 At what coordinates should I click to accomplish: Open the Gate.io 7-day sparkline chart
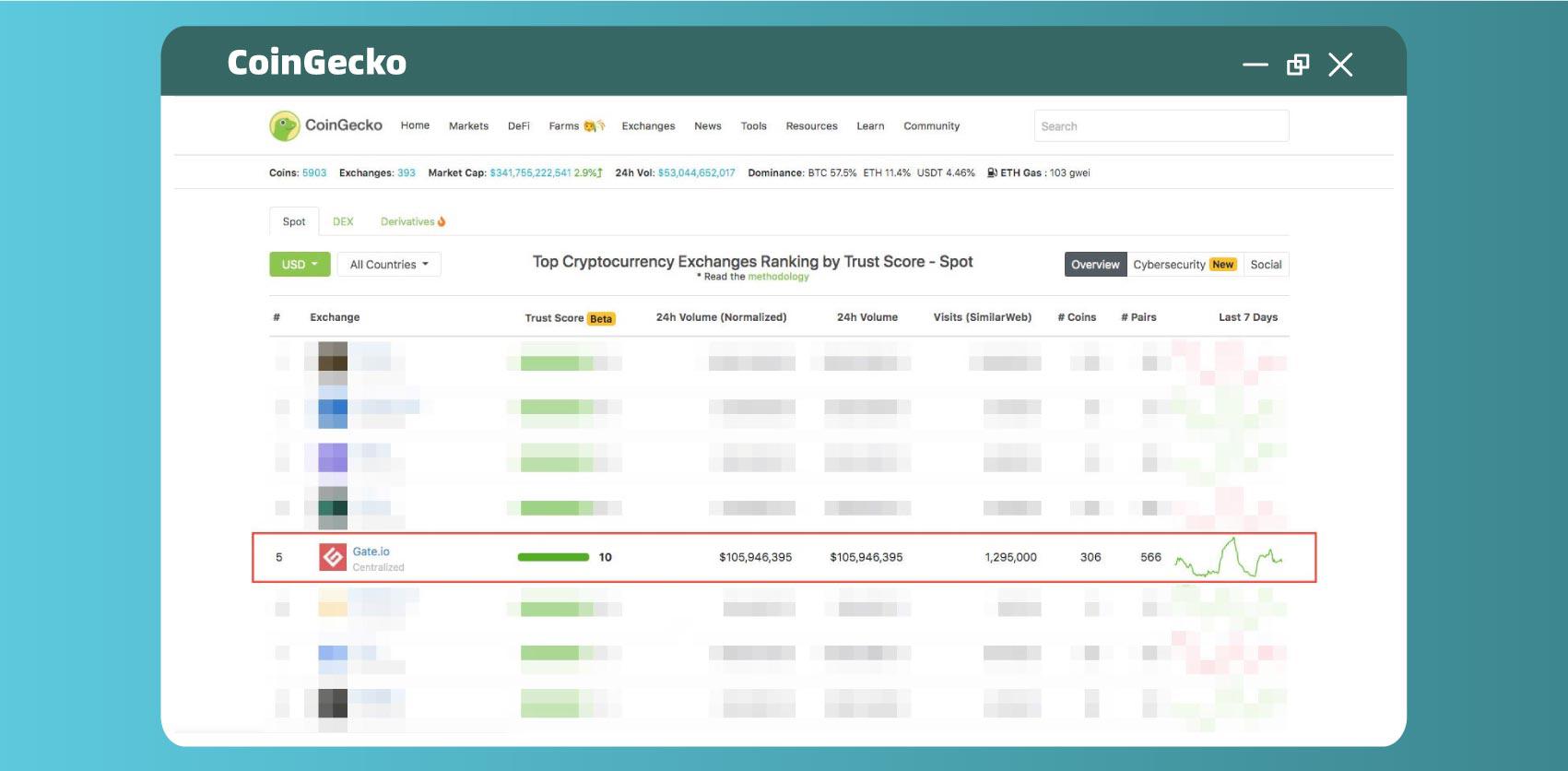coord(1228,557)
